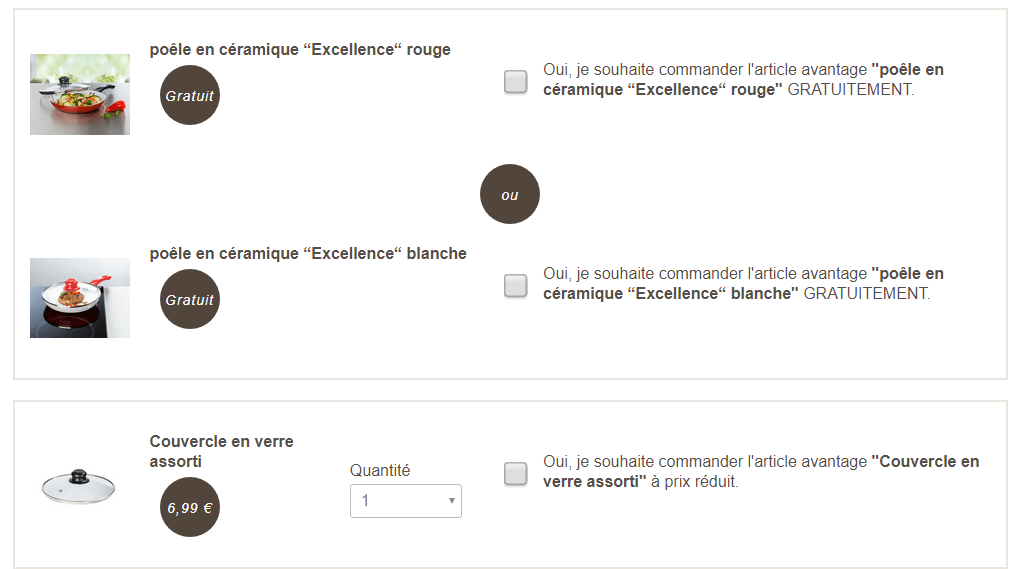Click the glass lid product image
Viewport: 1029px width, 569px height.
pos(79,487)
